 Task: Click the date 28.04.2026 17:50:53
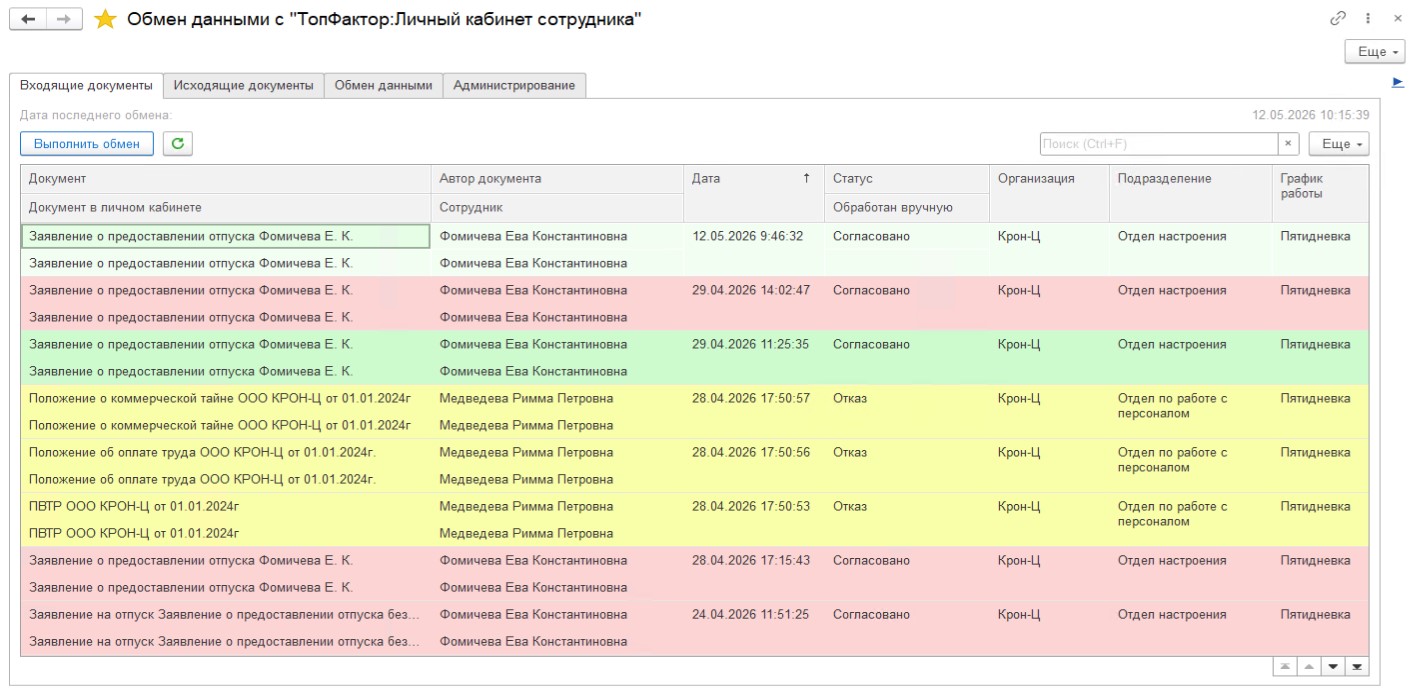pos(751,507)
